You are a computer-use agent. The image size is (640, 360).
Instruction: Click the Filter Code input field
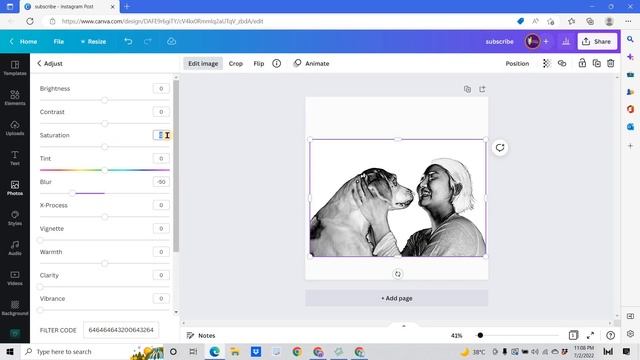(121, 330)
